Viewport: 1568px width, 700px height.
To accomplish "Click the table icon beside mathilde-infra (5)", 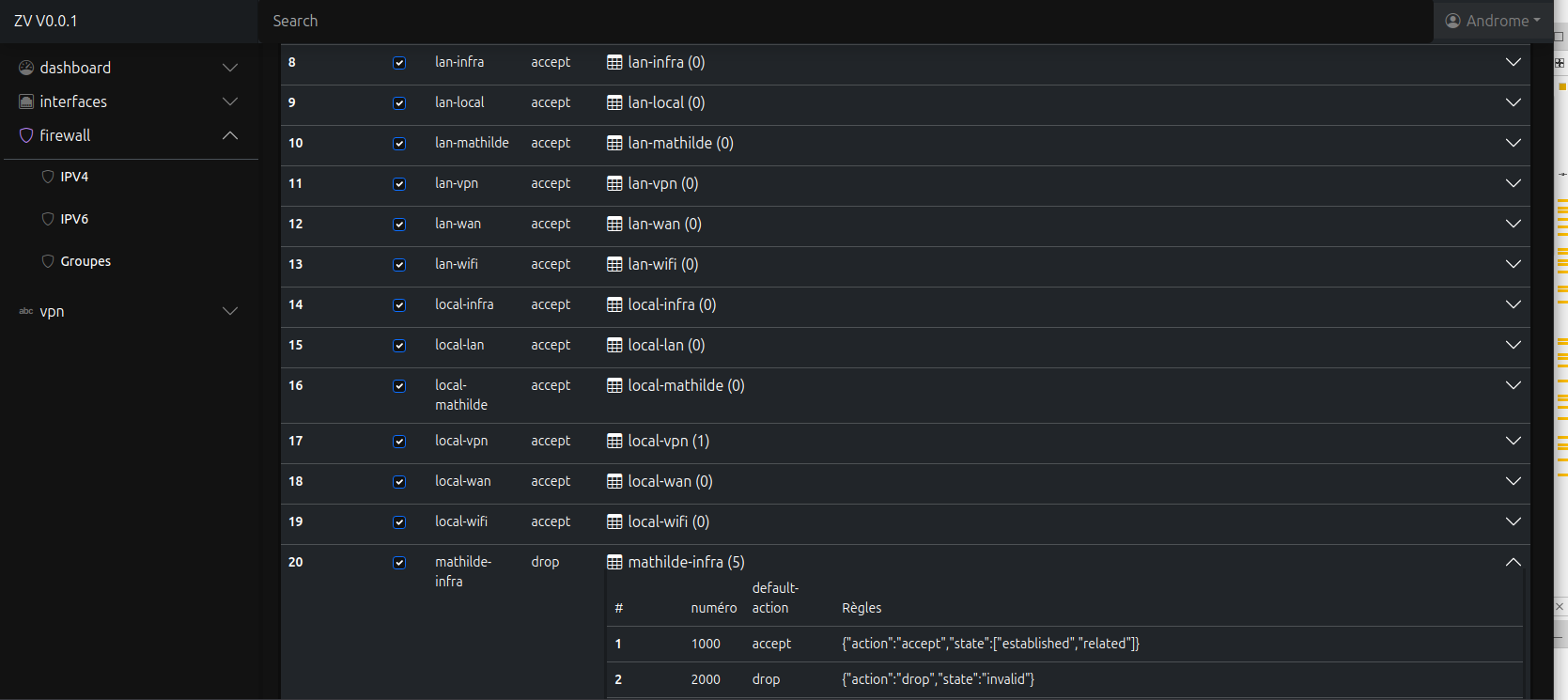I will coord(614,562).
